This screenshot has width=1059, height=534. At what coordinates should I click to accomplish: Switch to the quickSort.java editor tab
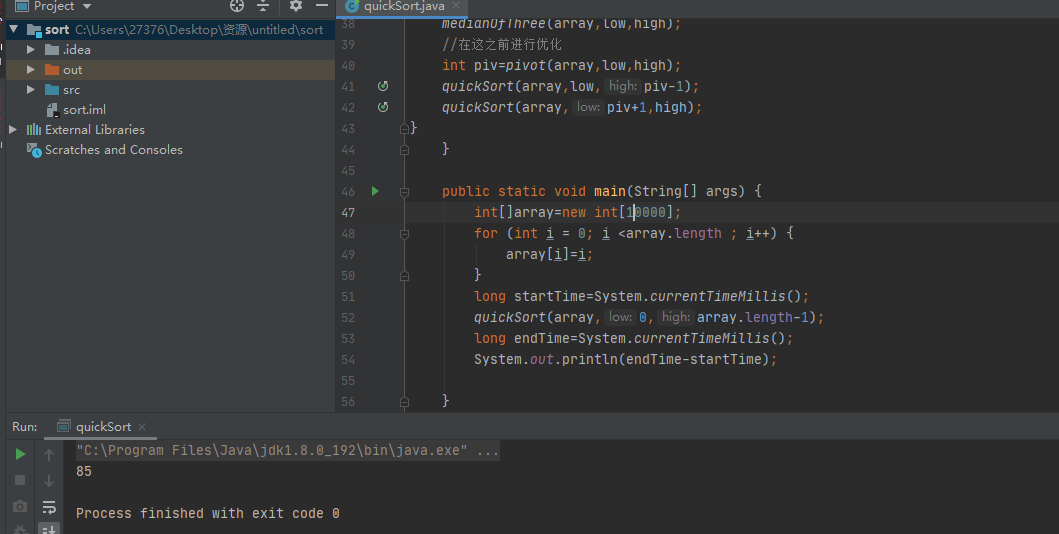pos(404,6)
